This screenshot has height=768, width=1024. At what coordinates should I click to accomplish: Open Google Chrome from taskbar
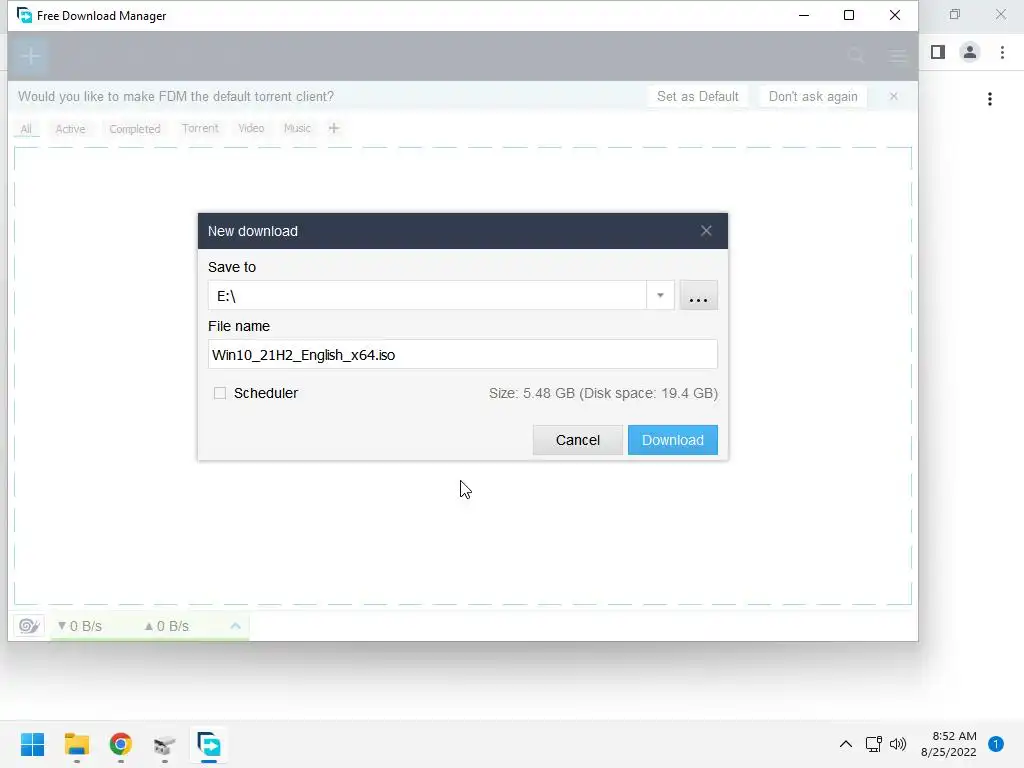coord(120,744)
